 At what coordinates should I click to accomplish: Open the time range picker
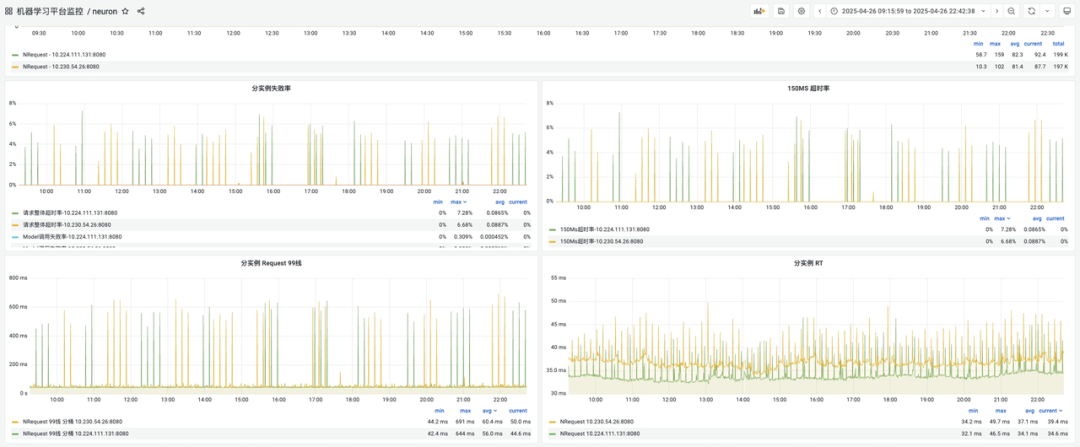(909, 11)
